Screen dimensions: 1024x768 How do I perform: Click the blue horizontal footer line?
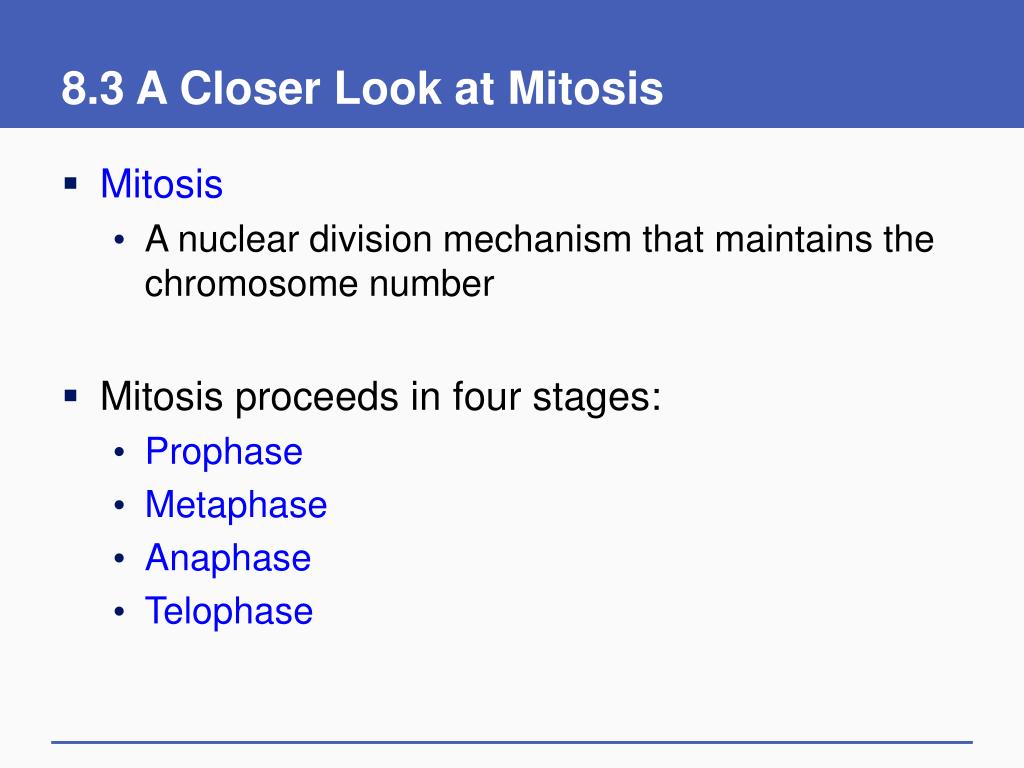pos(512,743)
